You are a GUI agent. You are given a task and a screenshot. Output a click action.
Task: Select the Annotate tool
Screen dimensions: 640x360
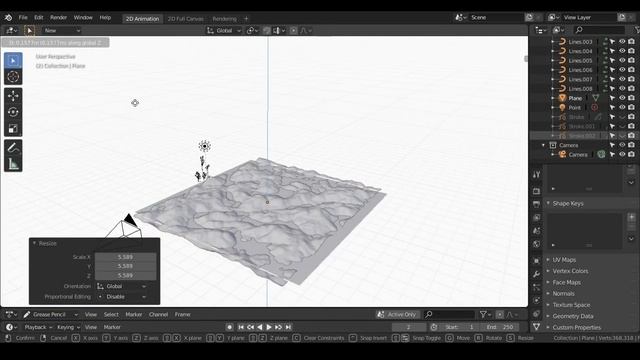(13, 148)
